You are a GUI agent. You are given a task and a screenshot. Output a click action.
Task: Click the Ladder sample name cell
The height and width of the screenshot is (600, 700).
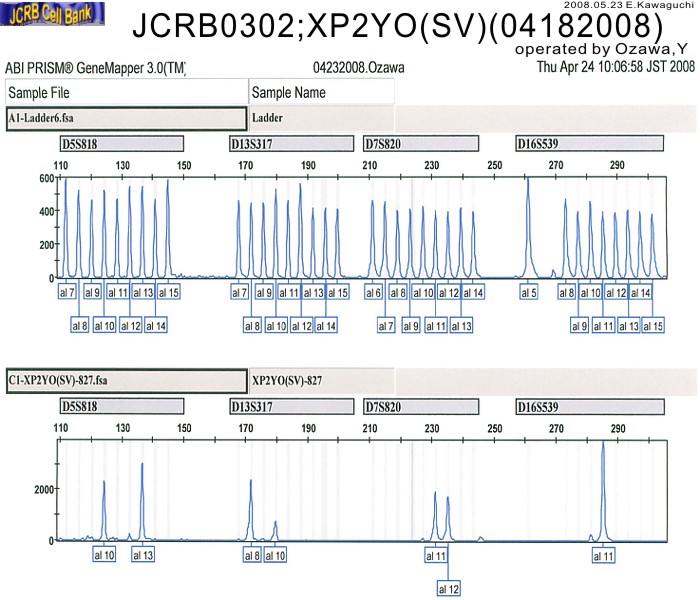[320, 117]
